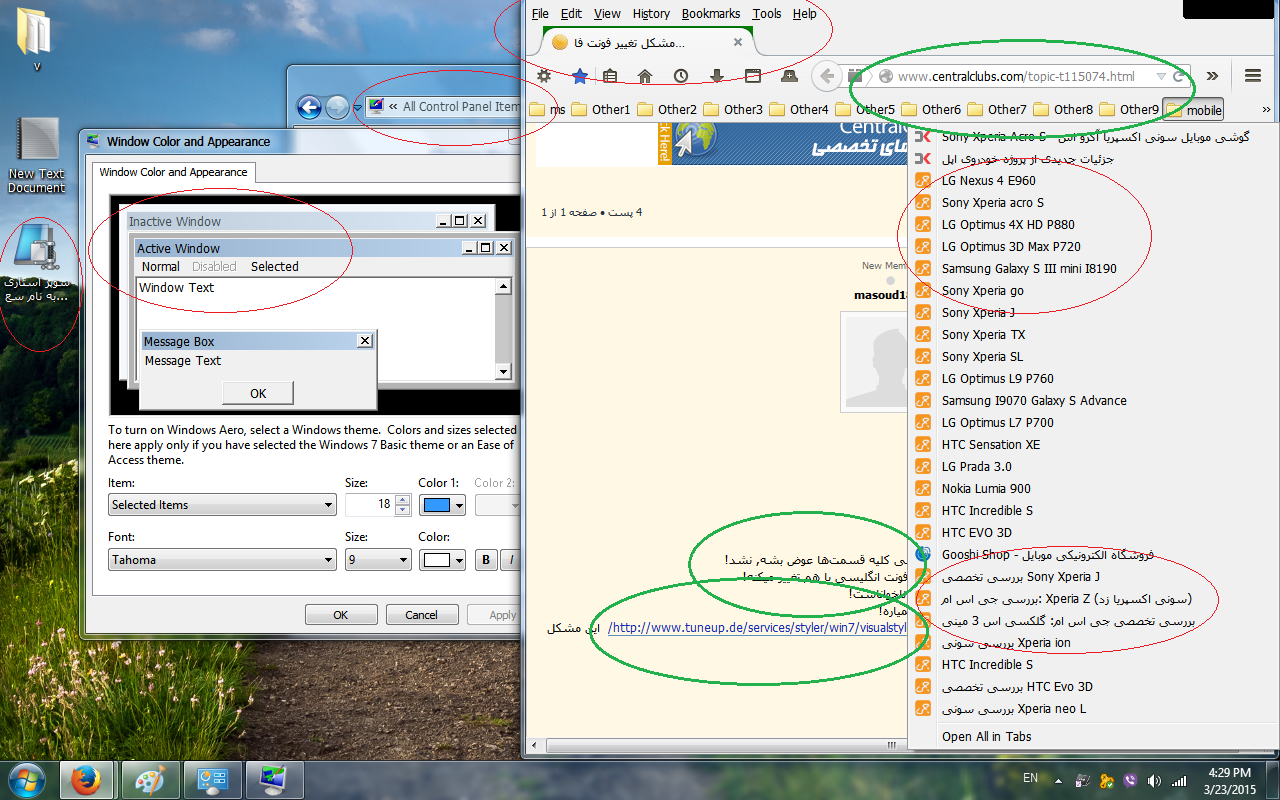This screenshot has height=800, width=1280.
Task: Open the tuneup.de visualstyle link
Action: (x=756, y=628)
